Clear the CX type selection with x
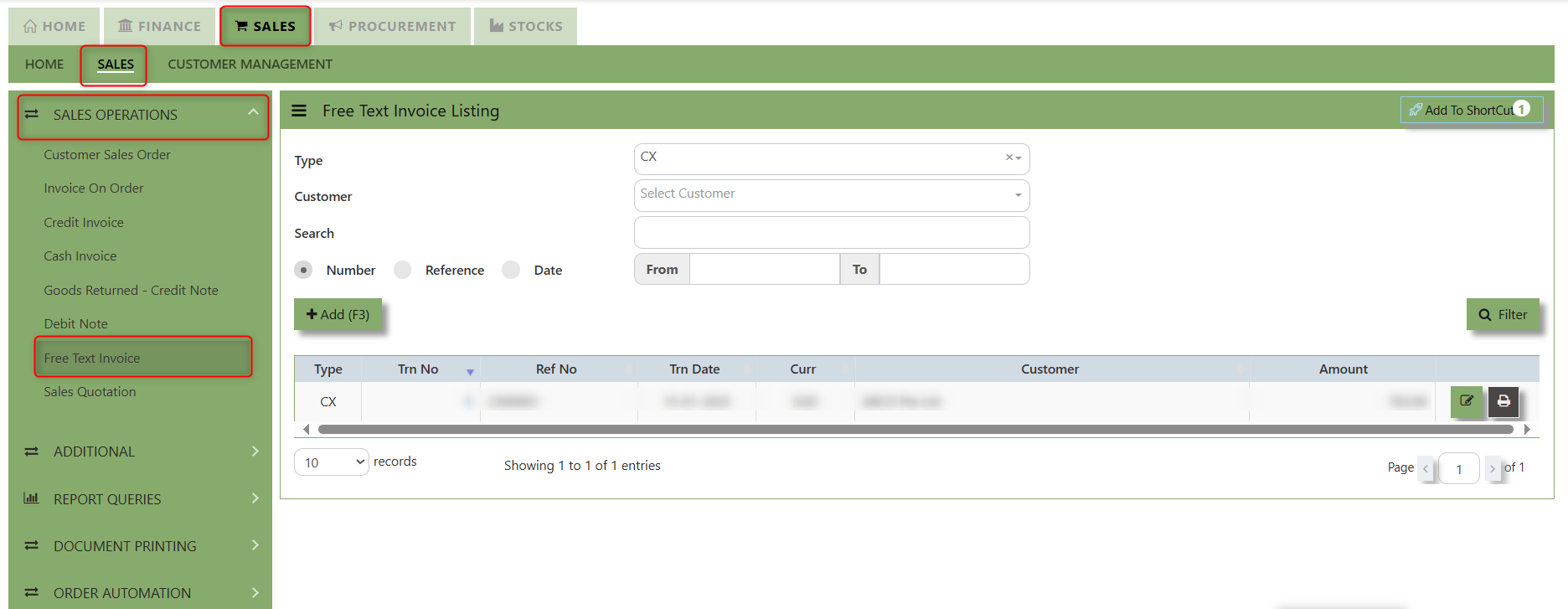 [x=1008, y=157]
